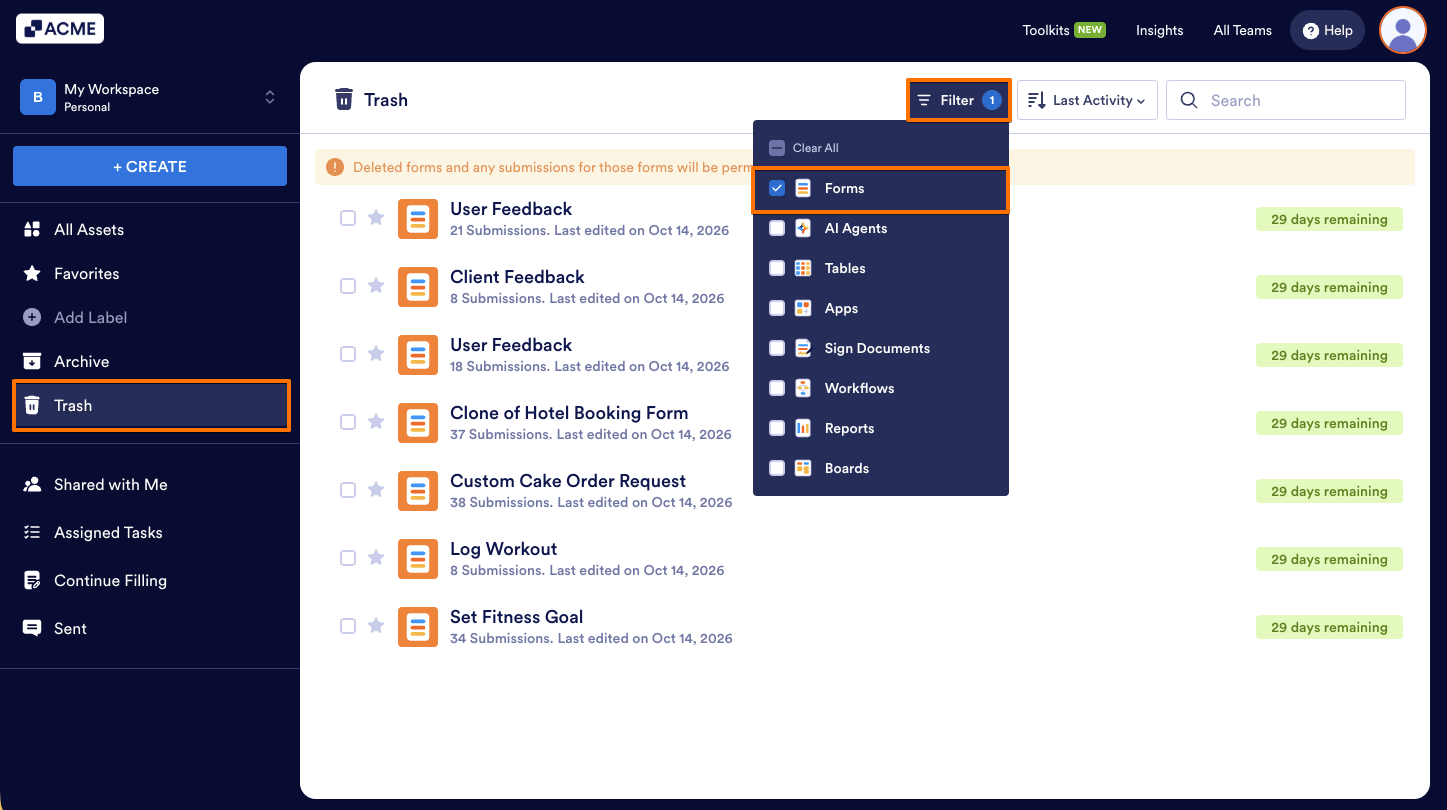Open the Help button
Screen dimensions: 1447x810
click(x=1327, y=30)
